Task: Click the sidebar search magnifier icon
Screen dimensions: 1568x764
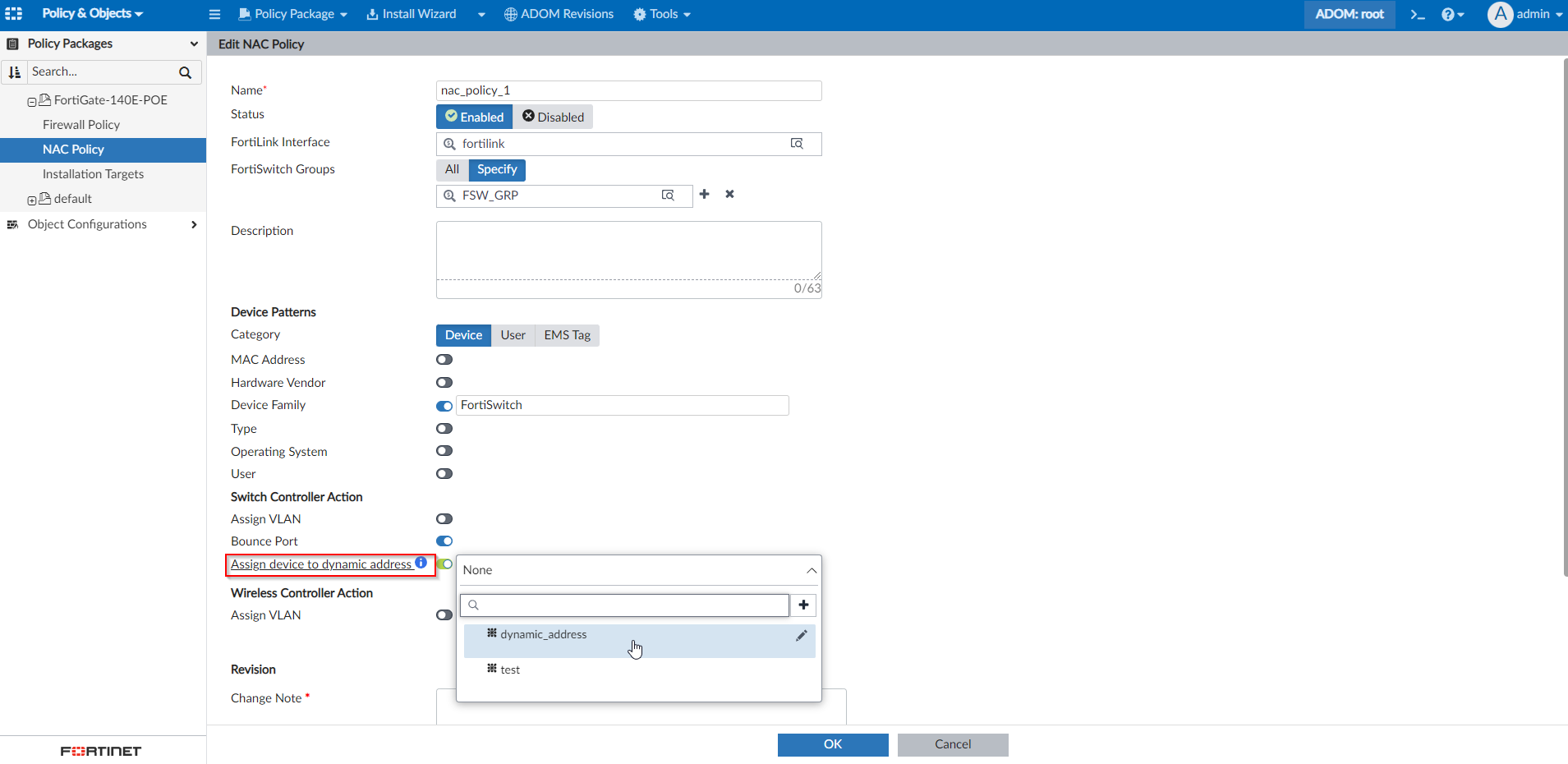Action: [186, 72]
